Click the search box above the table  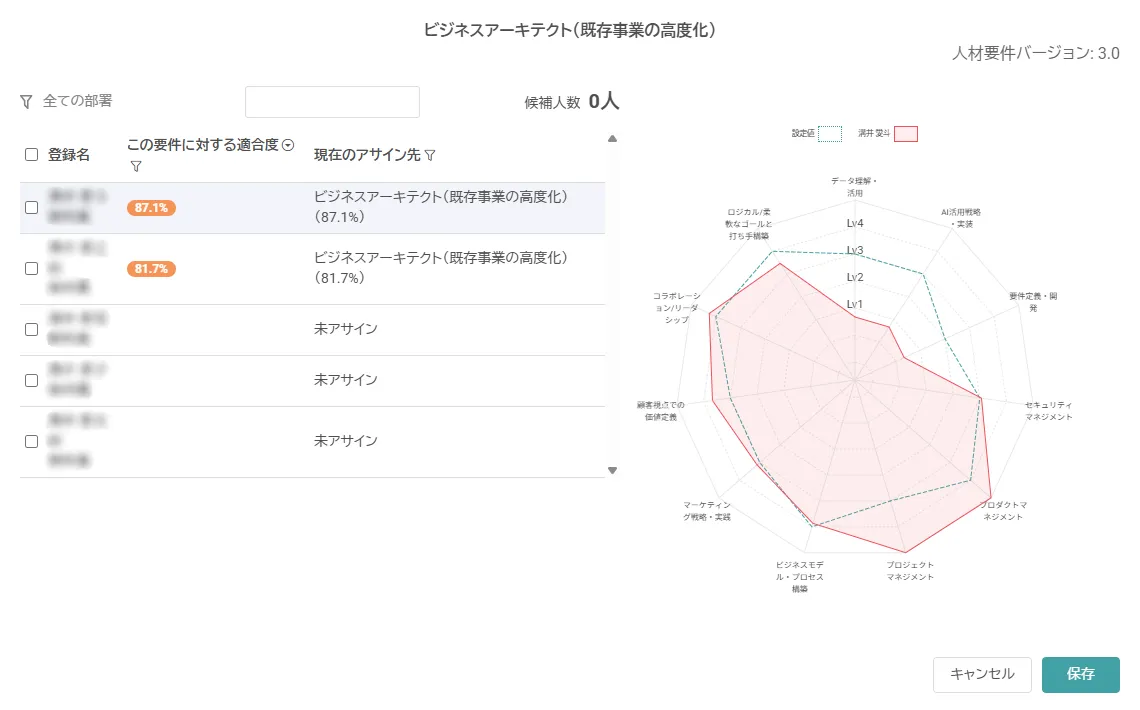coord(332,102)
